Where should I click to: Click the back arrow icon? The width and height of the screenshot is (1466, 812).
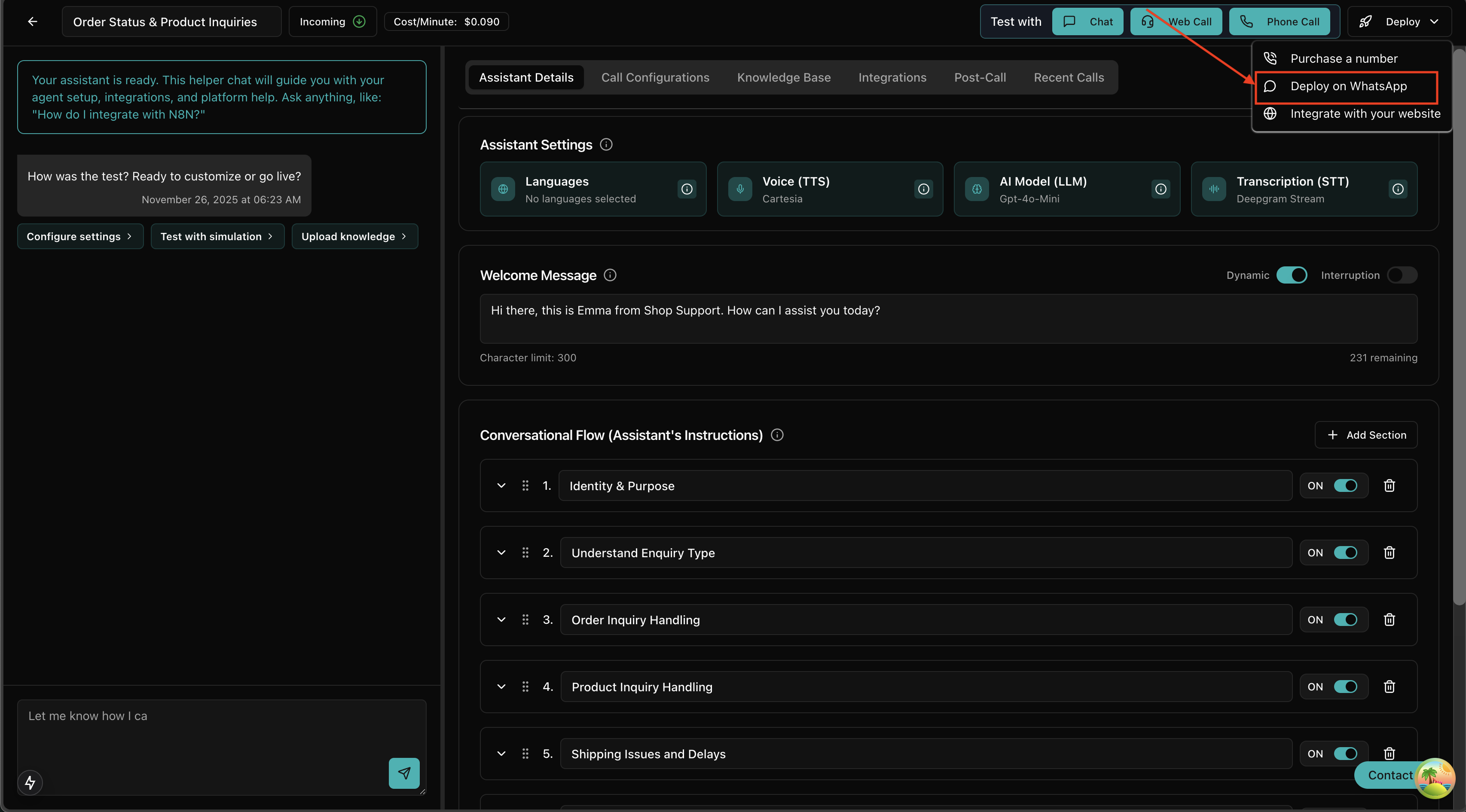coord(32,21)
